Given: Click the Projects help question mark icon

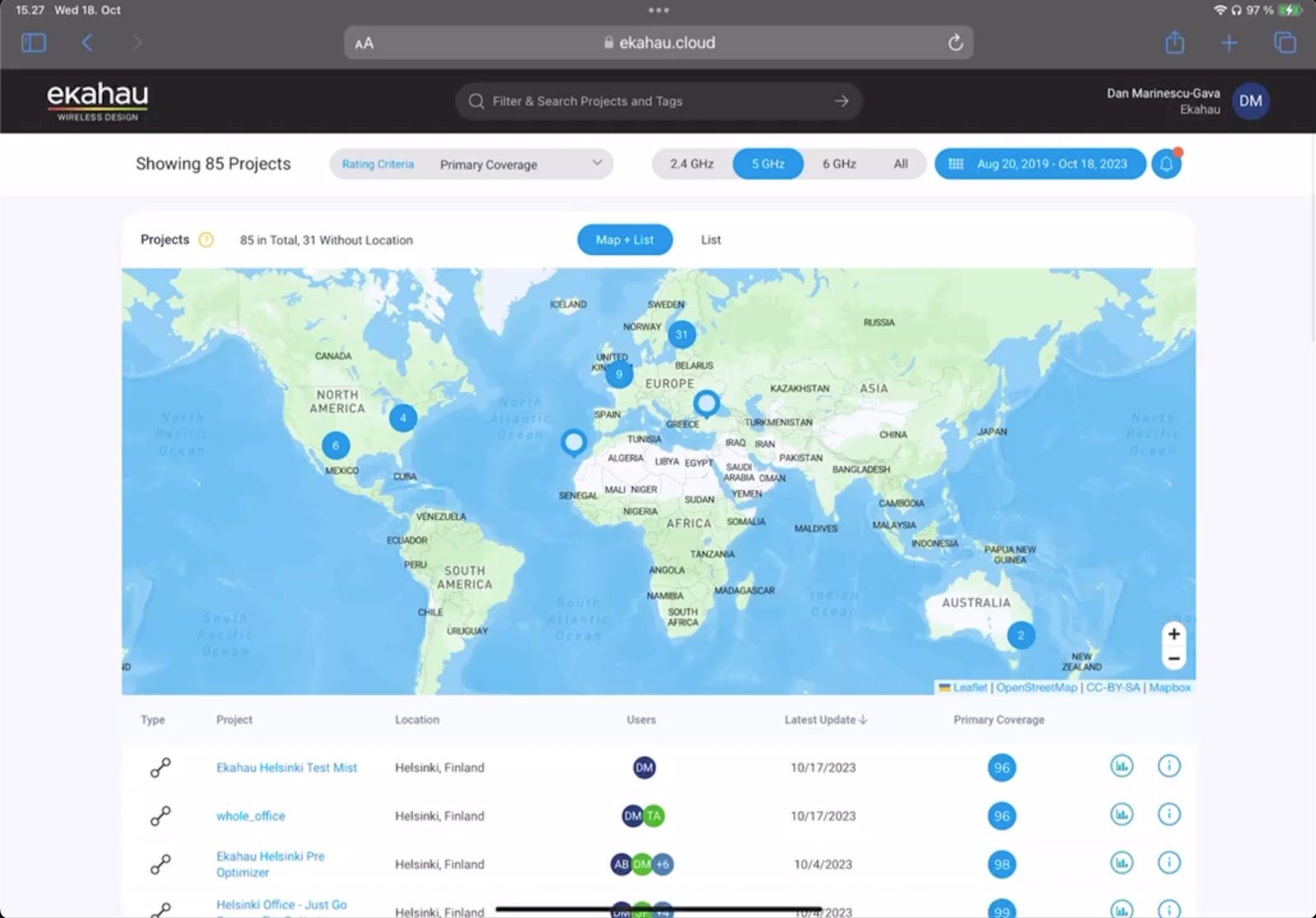Looking at the screenshot, I should [206, 240].
